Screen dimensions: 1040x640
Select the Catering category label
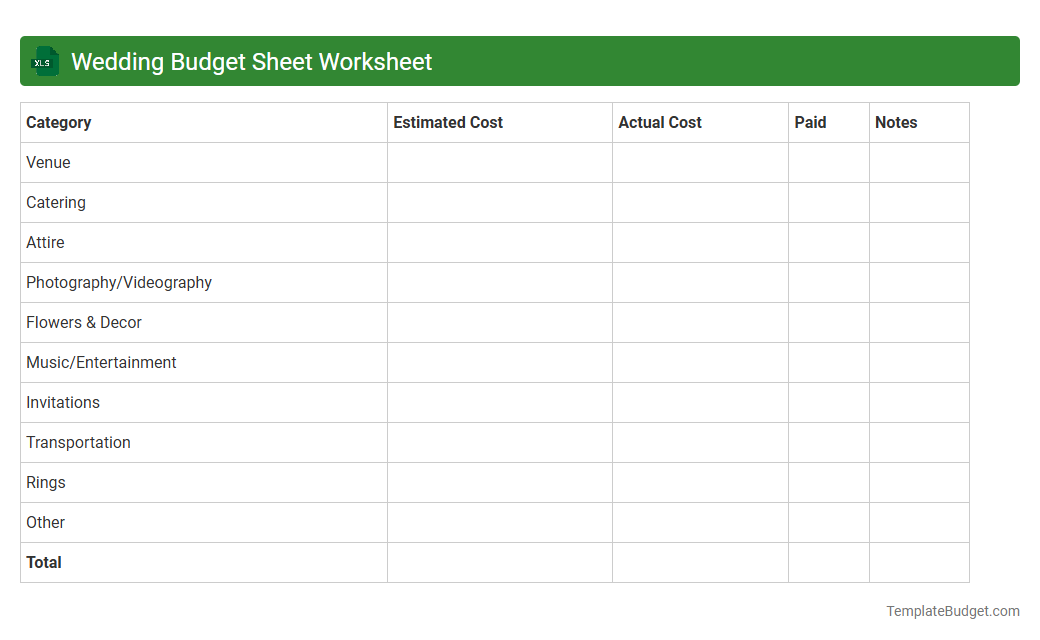55,202
